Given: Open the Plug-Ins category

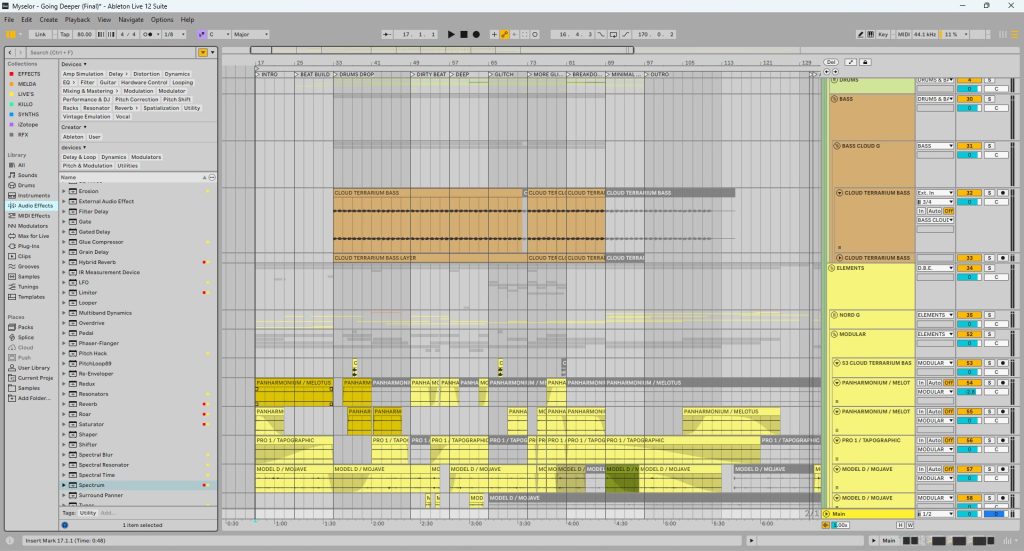Looking at the screenshot, I should tap(28, 246).
